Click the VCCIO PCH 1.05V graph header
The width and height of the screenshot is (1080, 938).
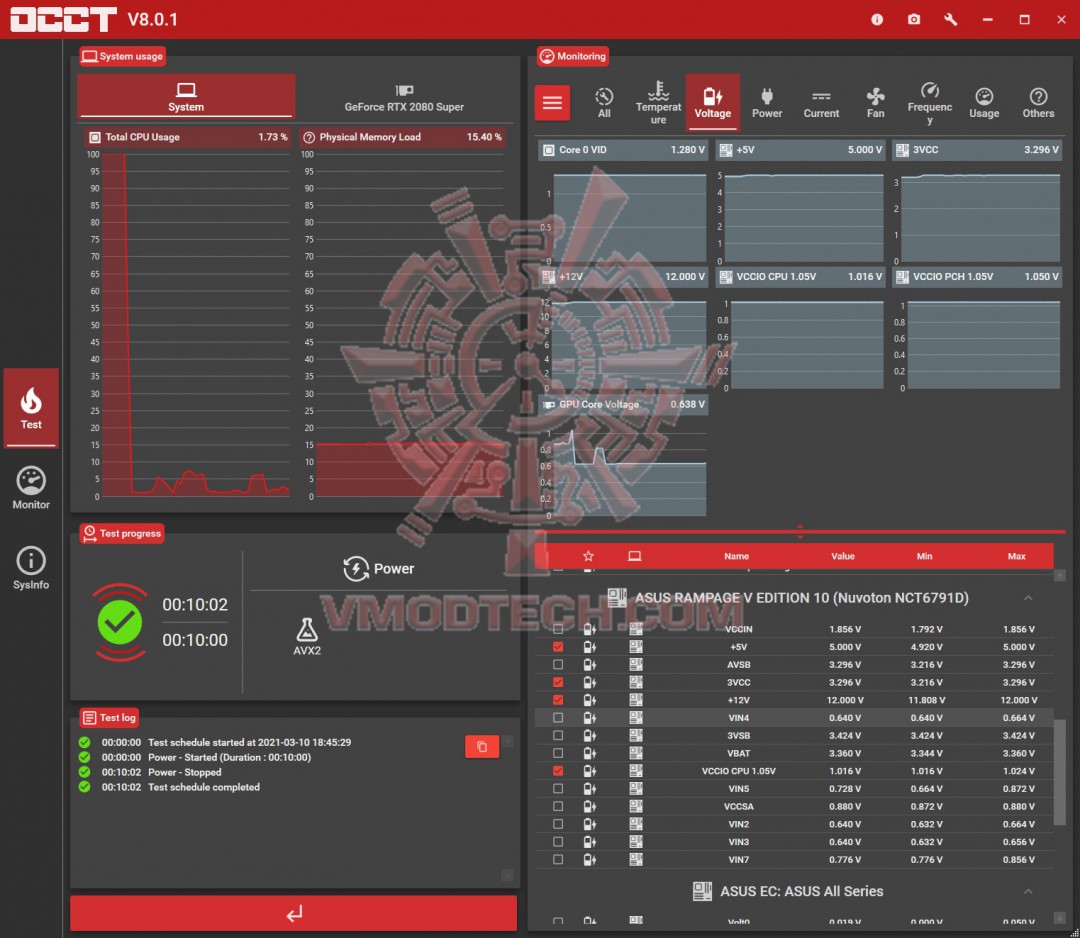pyautogui.click(x=977, y=276)
